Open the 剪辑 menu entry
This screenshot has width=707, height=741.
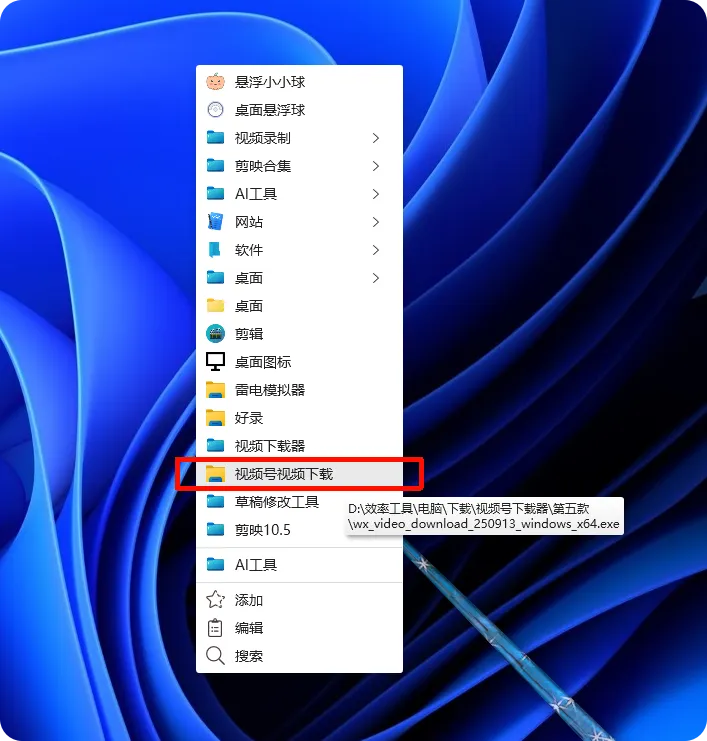coord(300,334)
